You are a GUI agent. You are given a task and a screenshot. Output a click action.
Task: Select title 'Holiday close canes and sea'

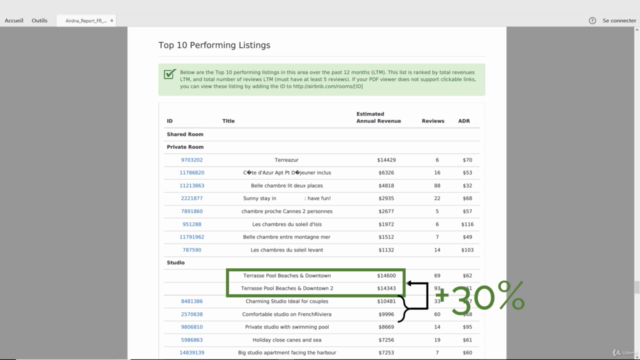tap(287, 340)
